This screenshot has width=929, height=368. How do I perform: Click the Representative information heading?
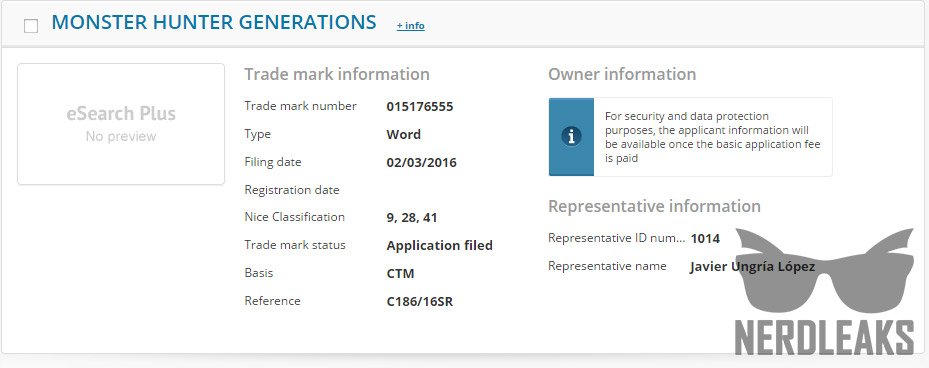point(655,206)
